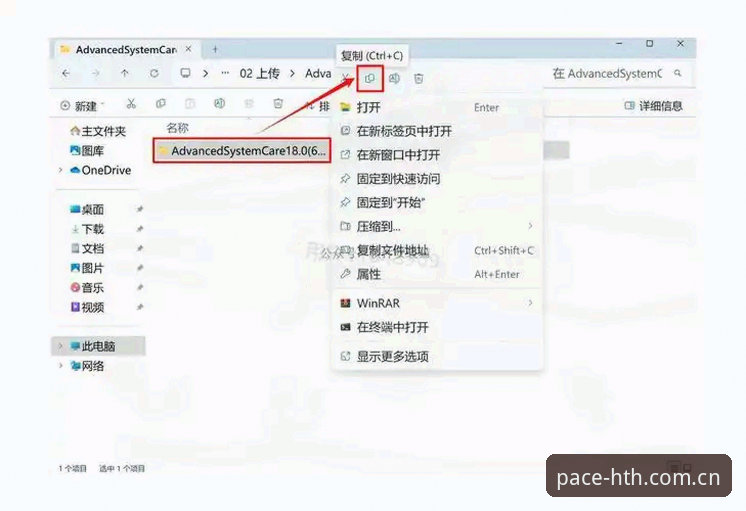The width and height of the screenshot is (746, 511).
Task: Refresh the current folder
Action: pos(154,73)
